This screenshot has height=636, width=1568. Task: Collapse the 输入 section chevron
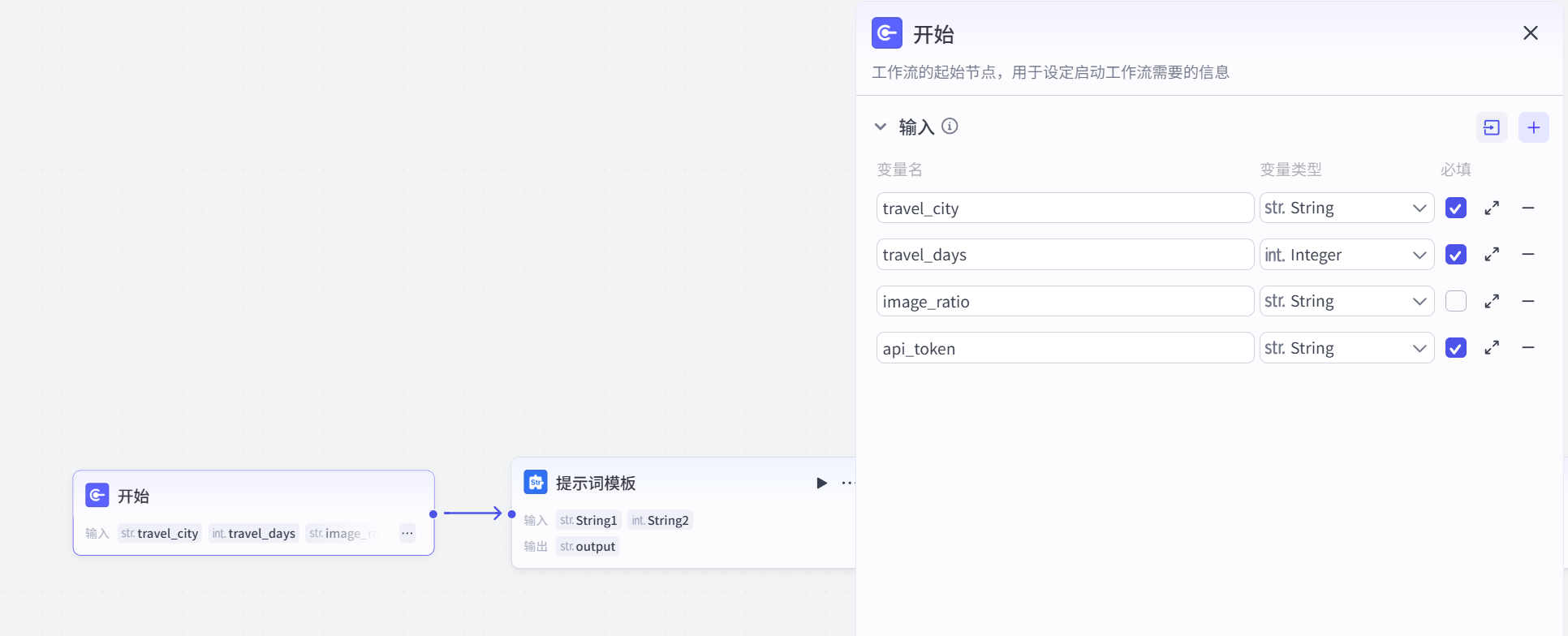pyautogui.click(x=881, y=127)
